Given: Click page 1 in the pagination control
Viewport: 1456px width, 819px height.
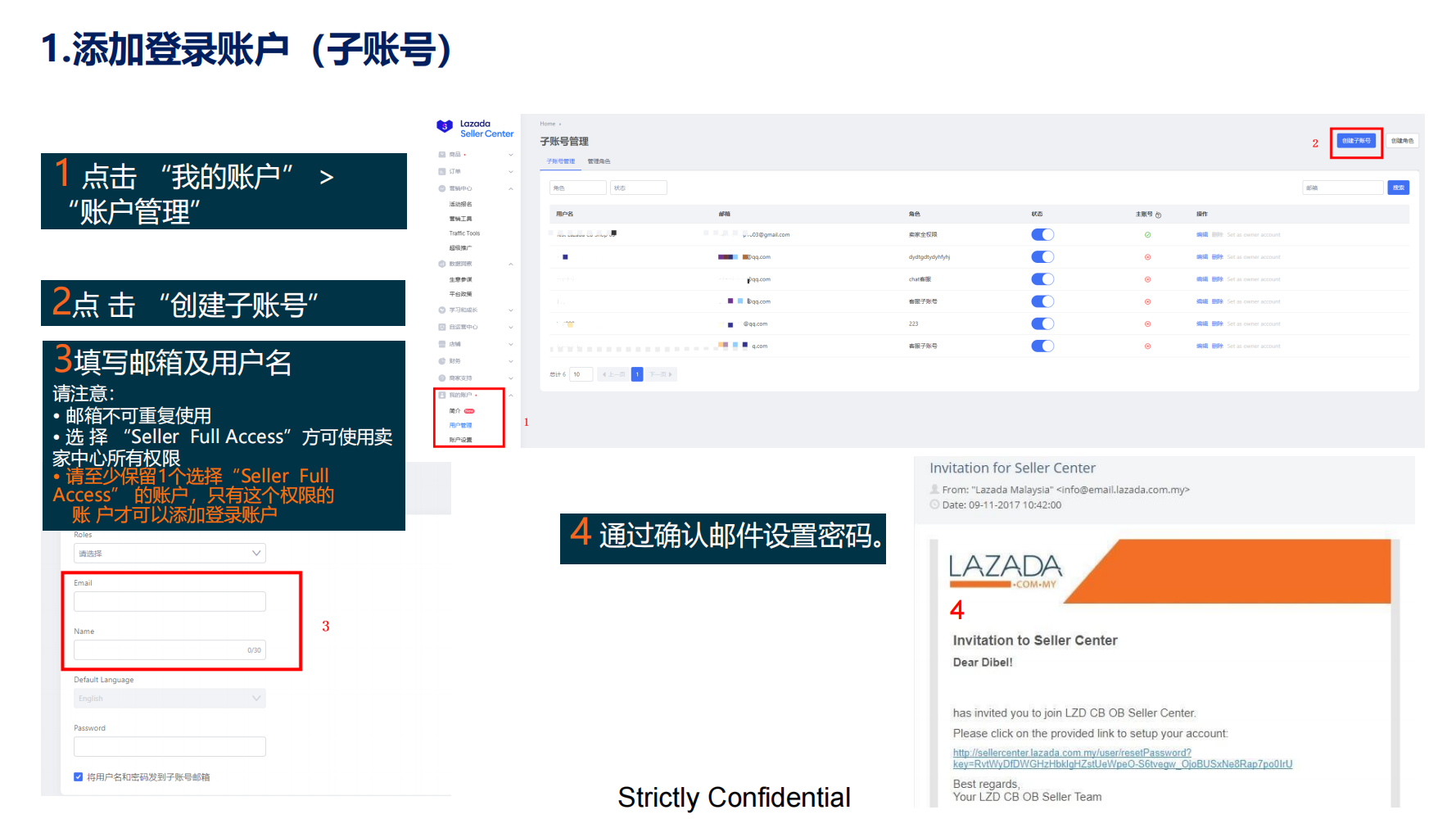Looking at the screenshot, I should tap(637, 373).
